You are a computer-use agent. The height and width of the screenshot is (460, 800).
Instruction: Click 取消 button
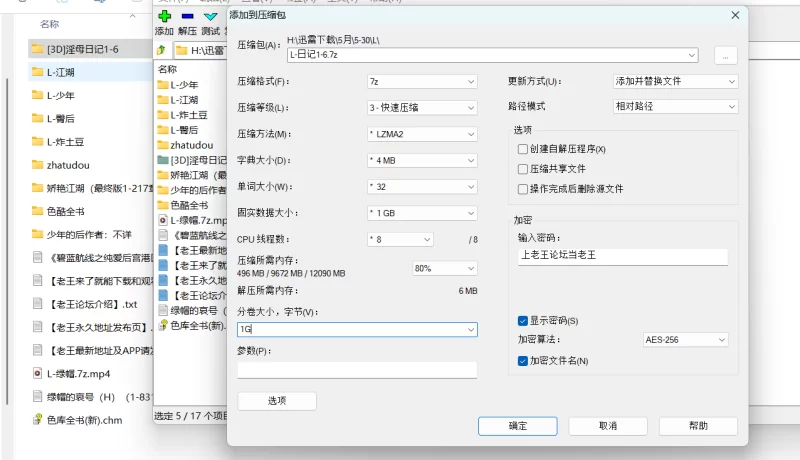tap(608, 426)
